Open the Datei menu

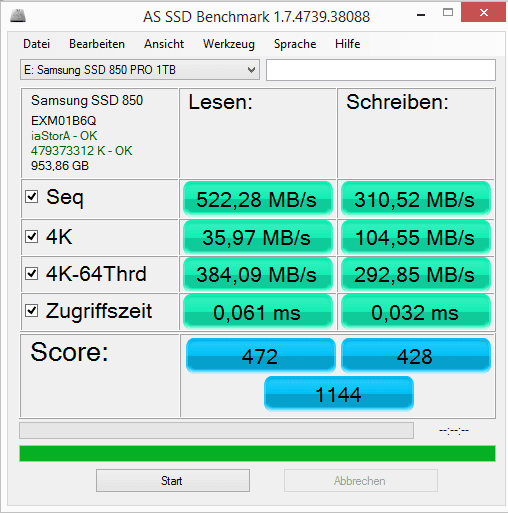[x=37, y=44]
